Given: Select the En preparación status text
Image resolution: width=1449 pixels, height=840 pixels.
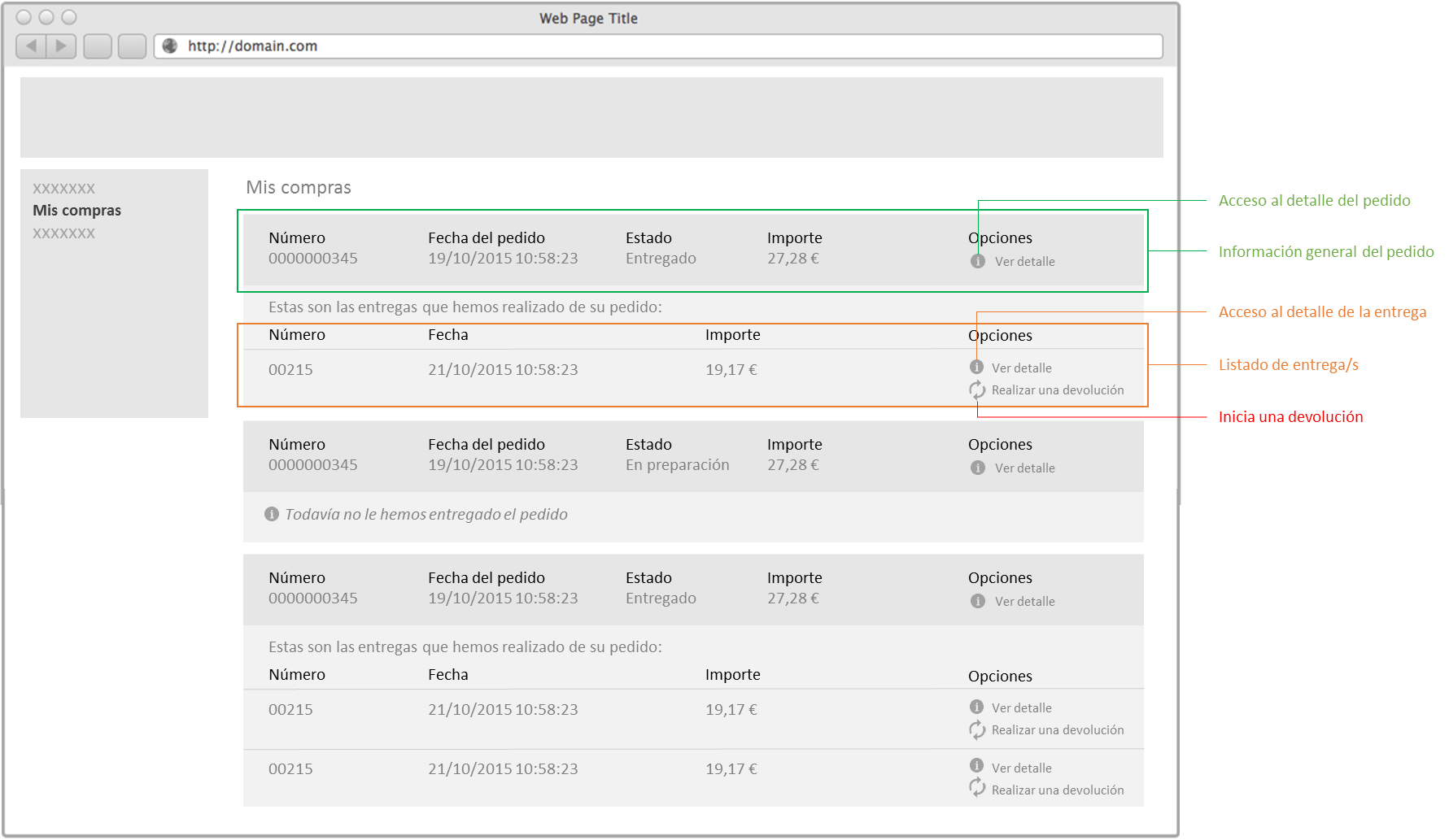Looking at the screenshot, I should tap(677, 465).
